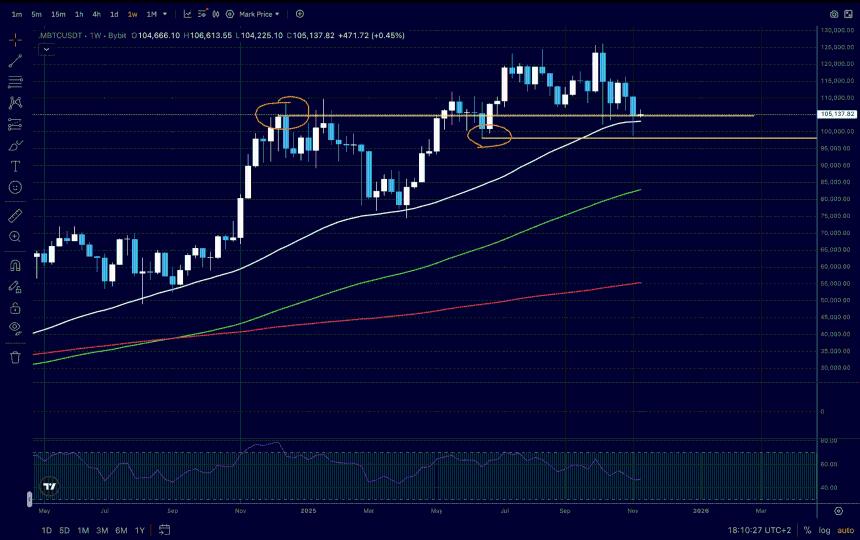
Task: Select the trend line drawing tool
Action: 15,61
